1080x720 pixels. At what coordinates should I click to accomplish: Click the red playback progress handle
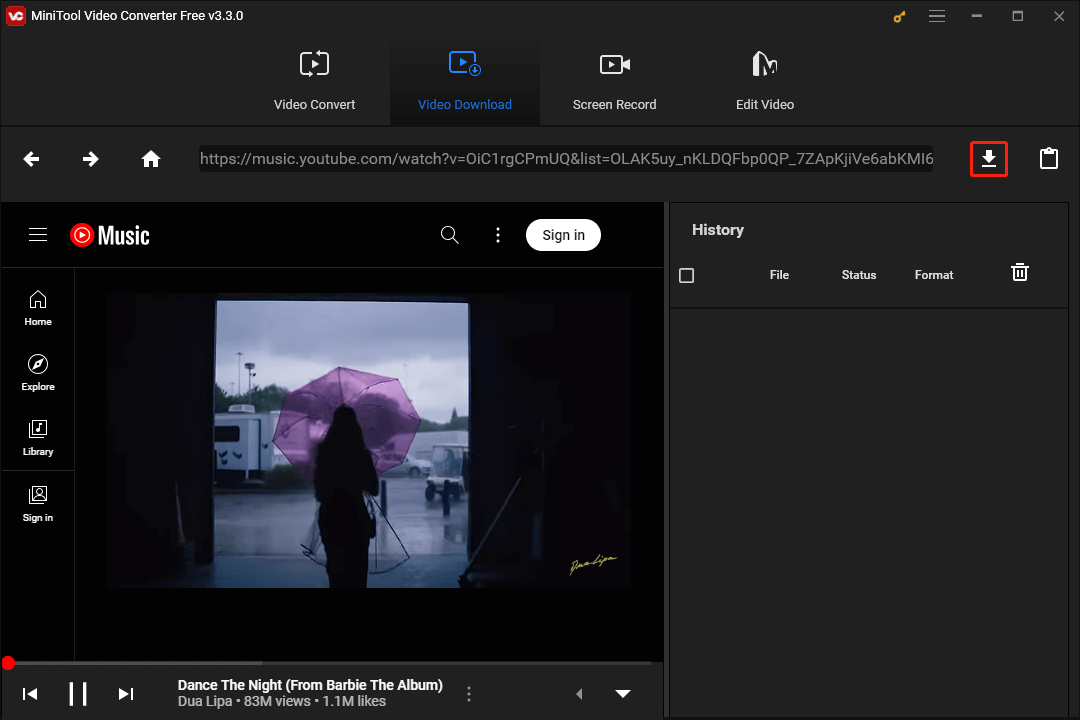click(8, 663)
